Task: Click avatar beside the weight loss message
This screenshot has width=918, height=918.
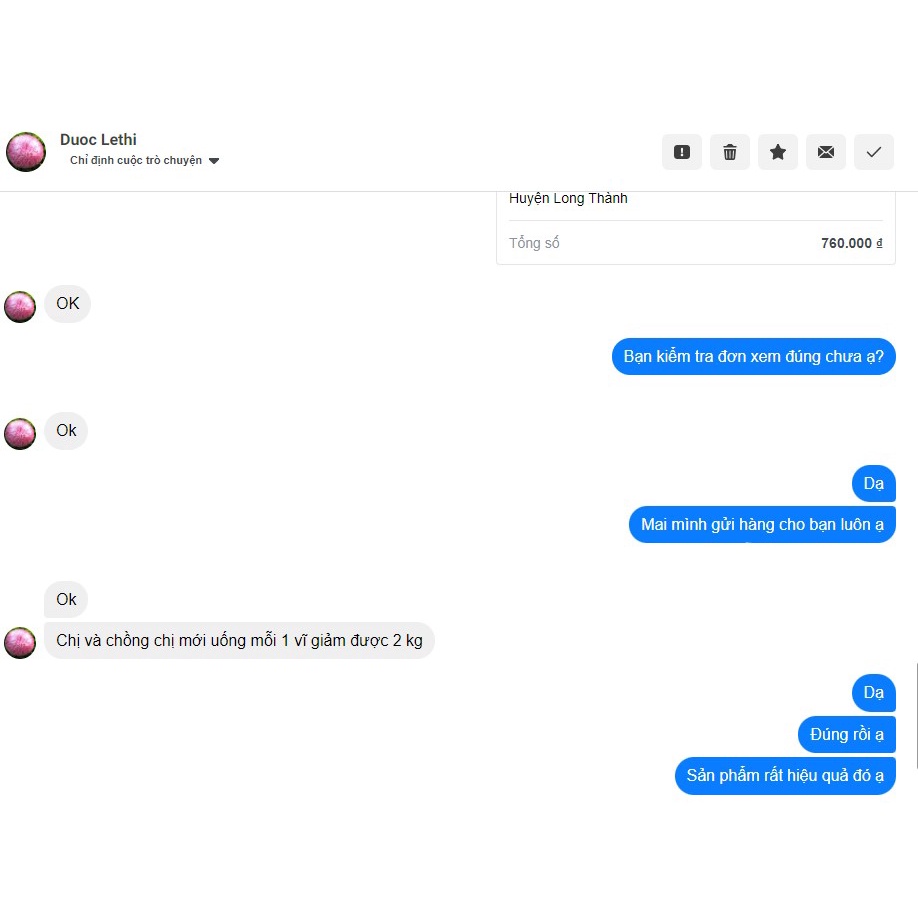Action: coord(20,643)
